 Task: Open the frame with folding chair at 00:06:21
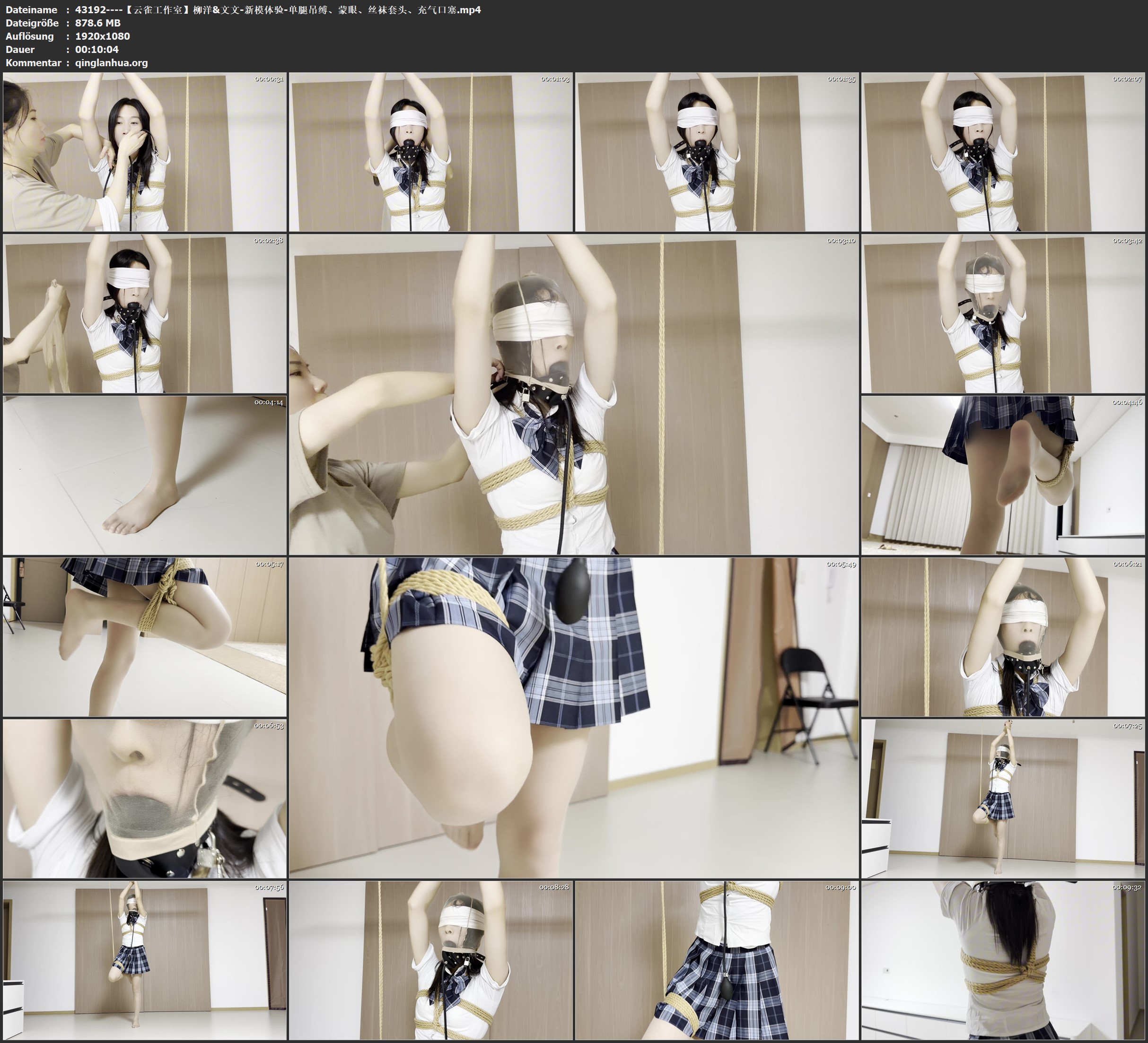1003,636
